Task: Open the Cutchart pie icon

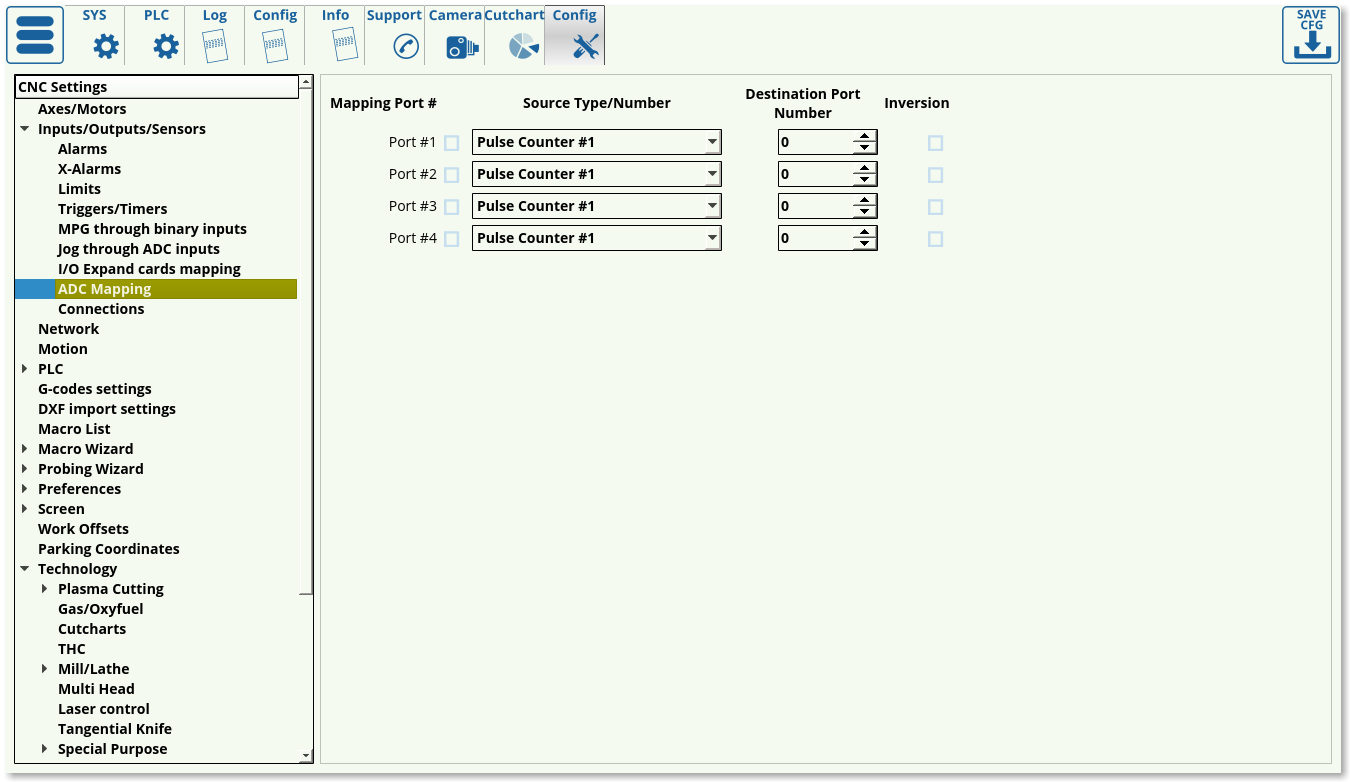Action: 523,46
